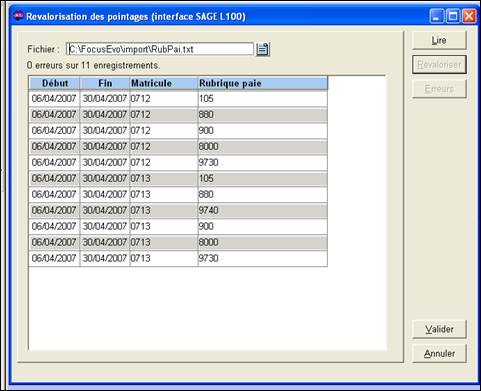Click the application icon in the title bar

pos(18,15)
